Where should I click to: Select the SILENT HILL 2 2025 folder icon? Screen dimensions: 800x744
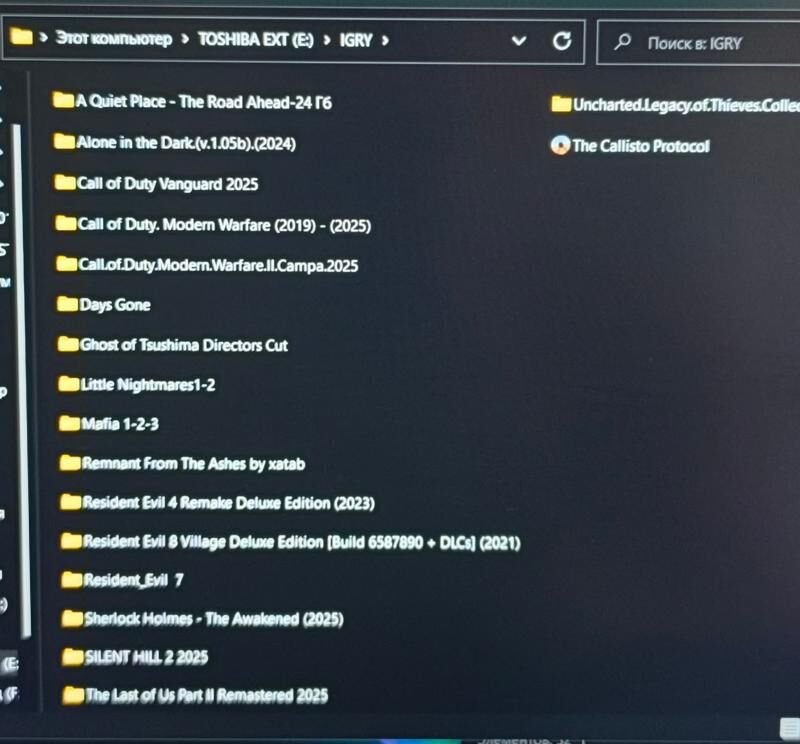(73, 657)
